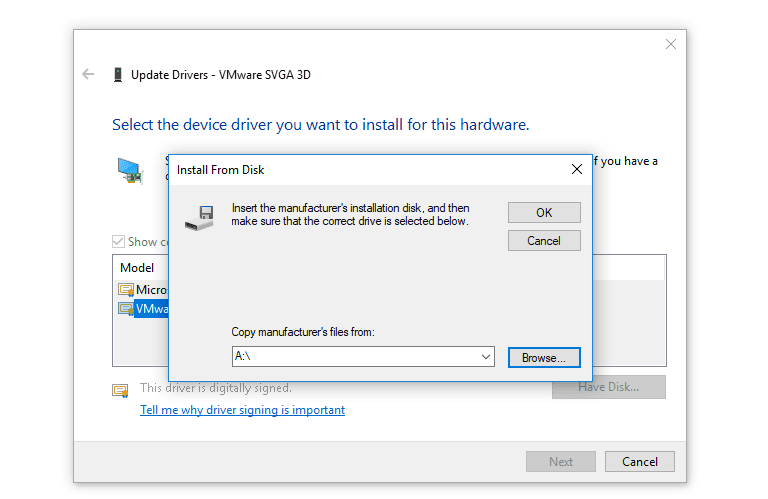Select the VMwa… model entry
Image resolution: width=768 pixels, height=499 pixels.
pos(151,309)
